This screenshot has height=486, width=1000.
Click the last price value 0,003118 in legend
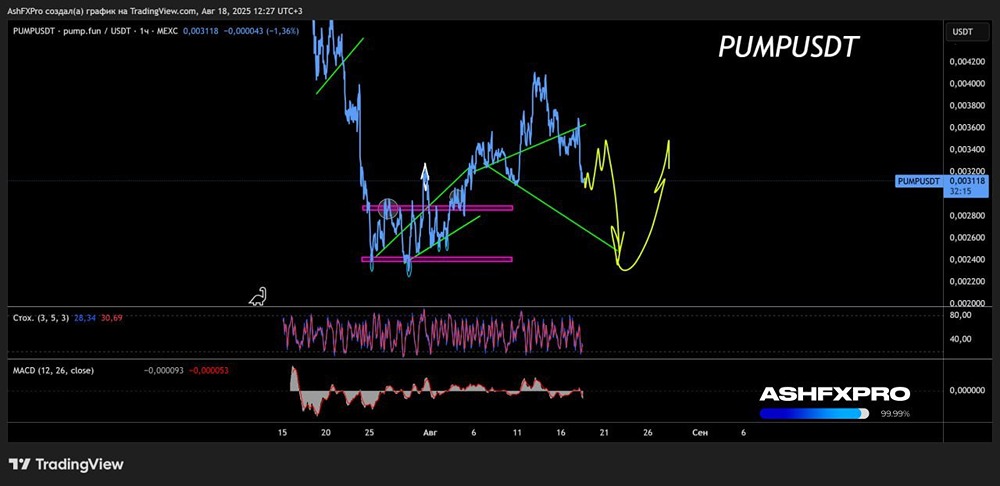[x=199, y=30]
